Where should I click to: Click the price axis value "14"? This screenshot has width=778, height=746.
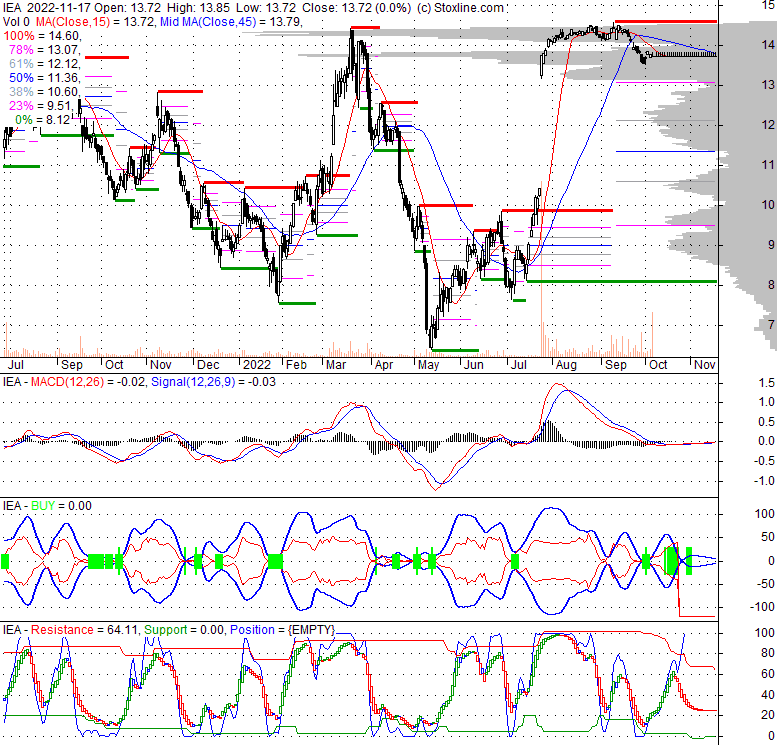768,45
